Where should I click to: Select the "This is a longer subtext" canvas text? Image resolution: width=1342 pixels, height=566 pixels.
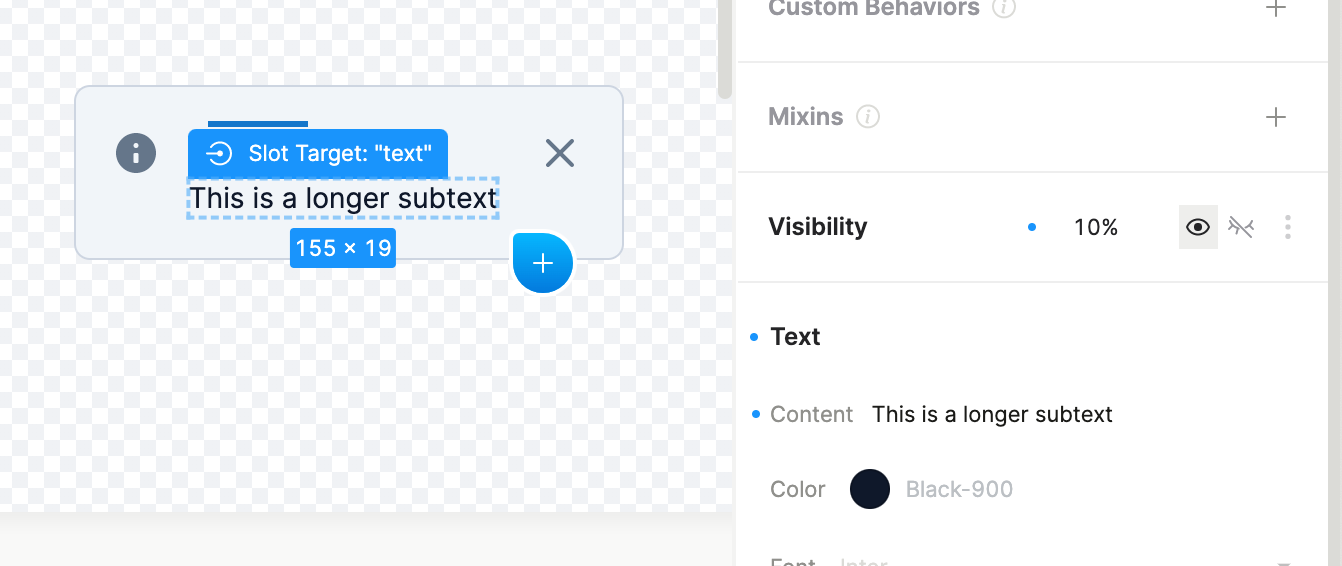(x=343, y=198)
